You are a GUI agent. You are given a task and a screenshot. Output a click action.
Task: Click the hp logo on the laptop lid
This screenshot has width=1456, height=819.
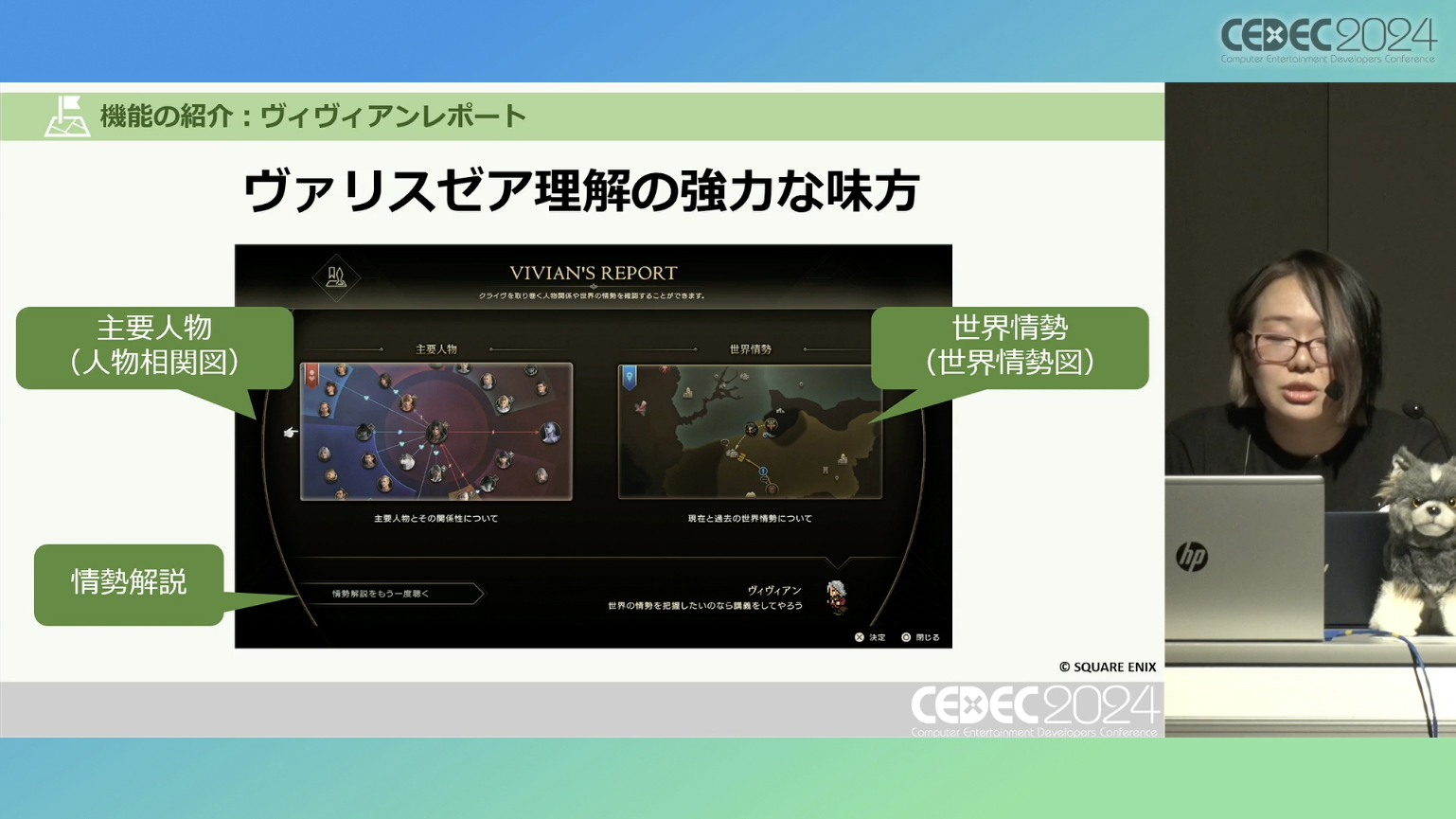[1192, 556]
